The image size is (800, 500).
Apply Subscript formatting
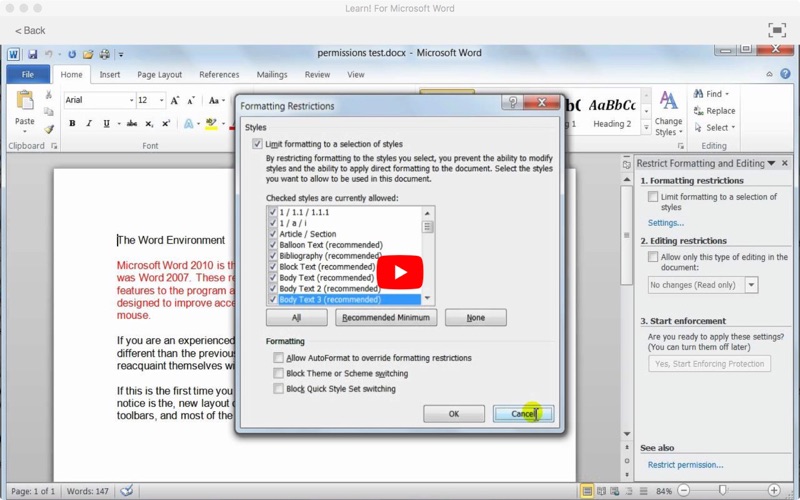[149, 123]
